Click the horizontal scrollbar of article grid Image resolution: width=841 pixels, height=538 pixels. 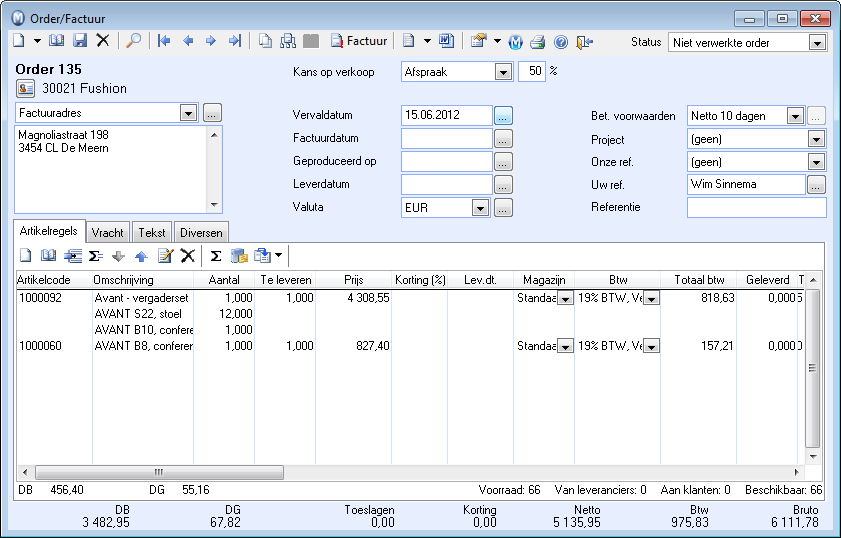click(x=157, y=472)
